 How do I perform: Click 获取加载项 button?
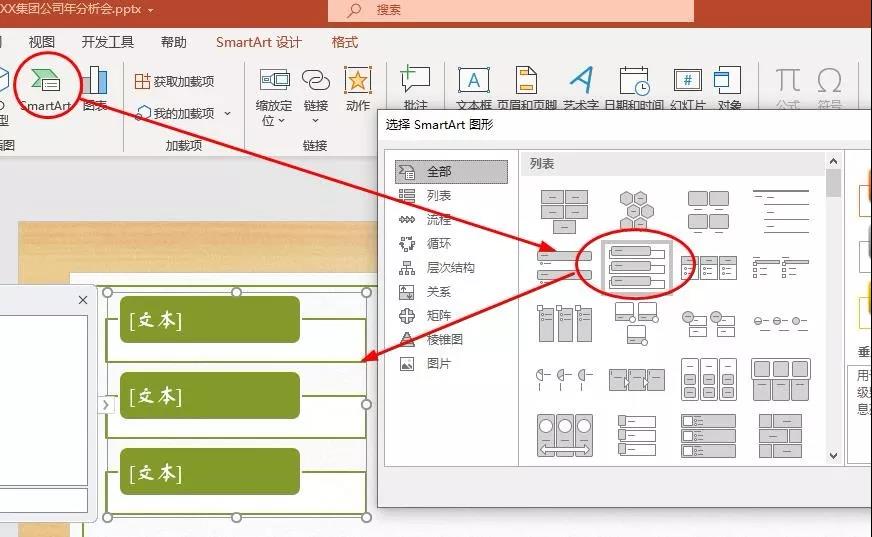point(174,81)
